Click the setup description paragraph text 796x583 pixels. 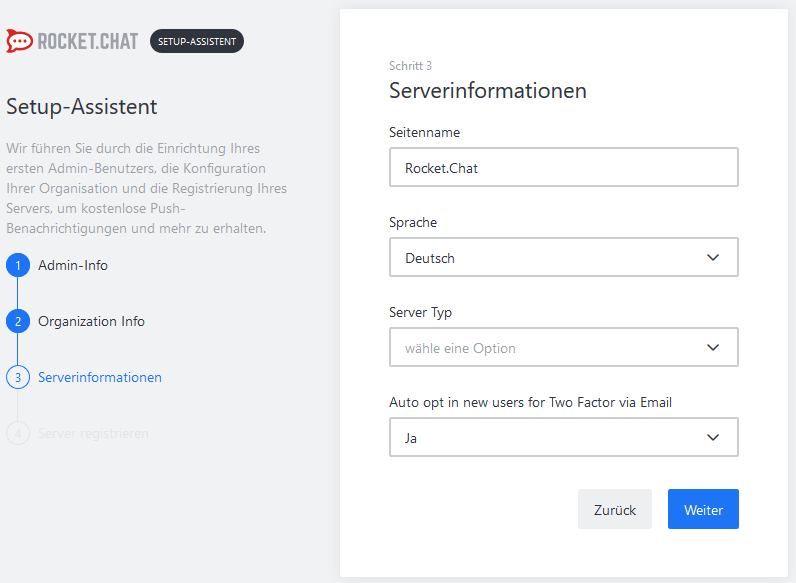click(147, 188)
